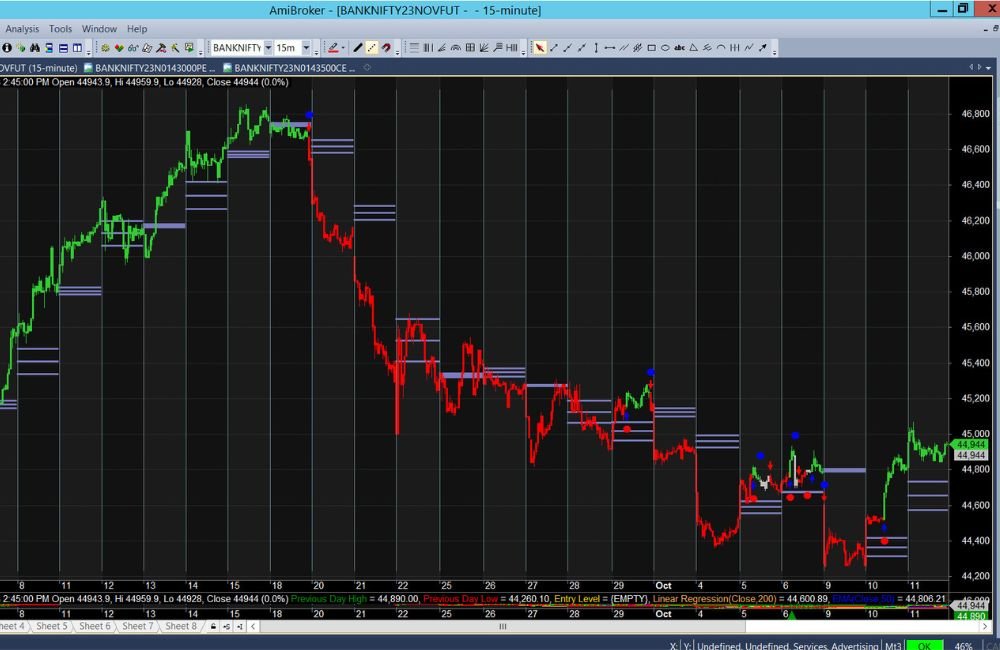Click the glasses explore icon
Image resolution: width=1000 pixels, height=650 pixels.
coord(133,48)
